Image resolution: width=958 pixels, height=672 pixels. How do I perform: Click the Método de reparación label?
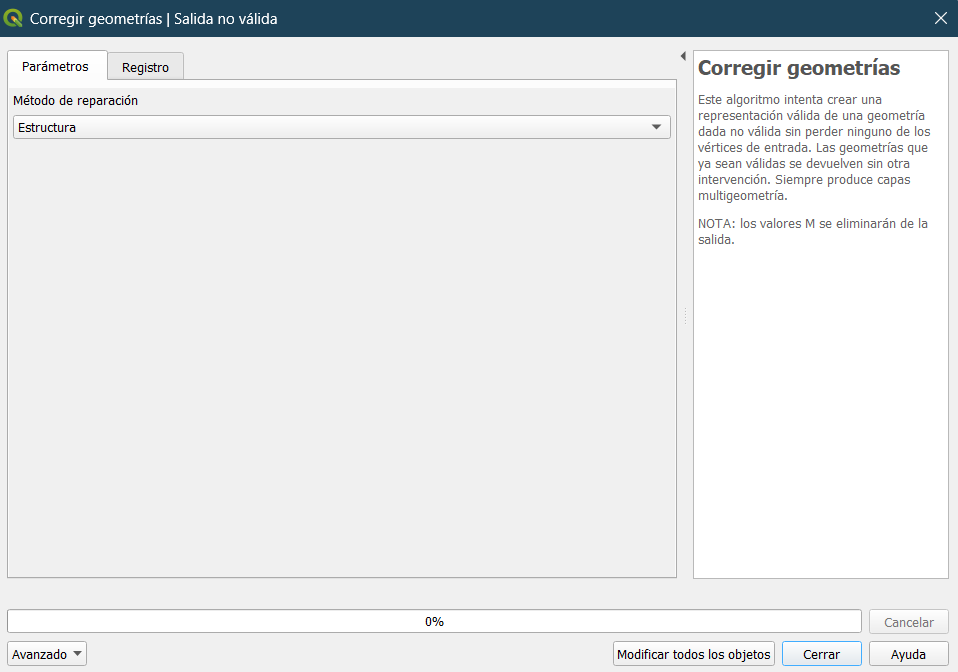pos(75,101)
